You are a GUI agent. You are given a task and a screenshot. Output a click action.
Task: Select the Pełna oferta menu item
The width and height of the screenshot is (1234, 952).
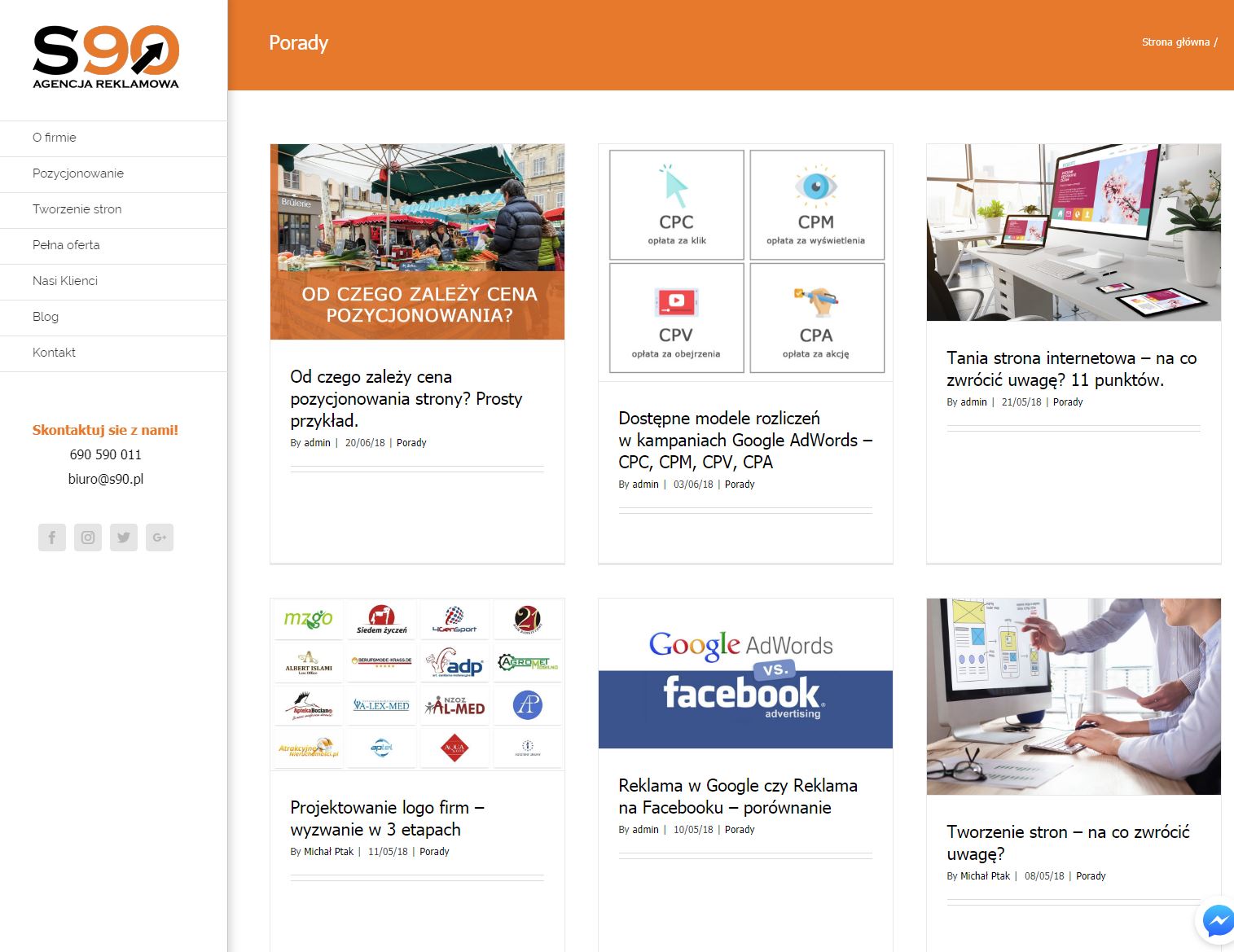coord(113,245)
